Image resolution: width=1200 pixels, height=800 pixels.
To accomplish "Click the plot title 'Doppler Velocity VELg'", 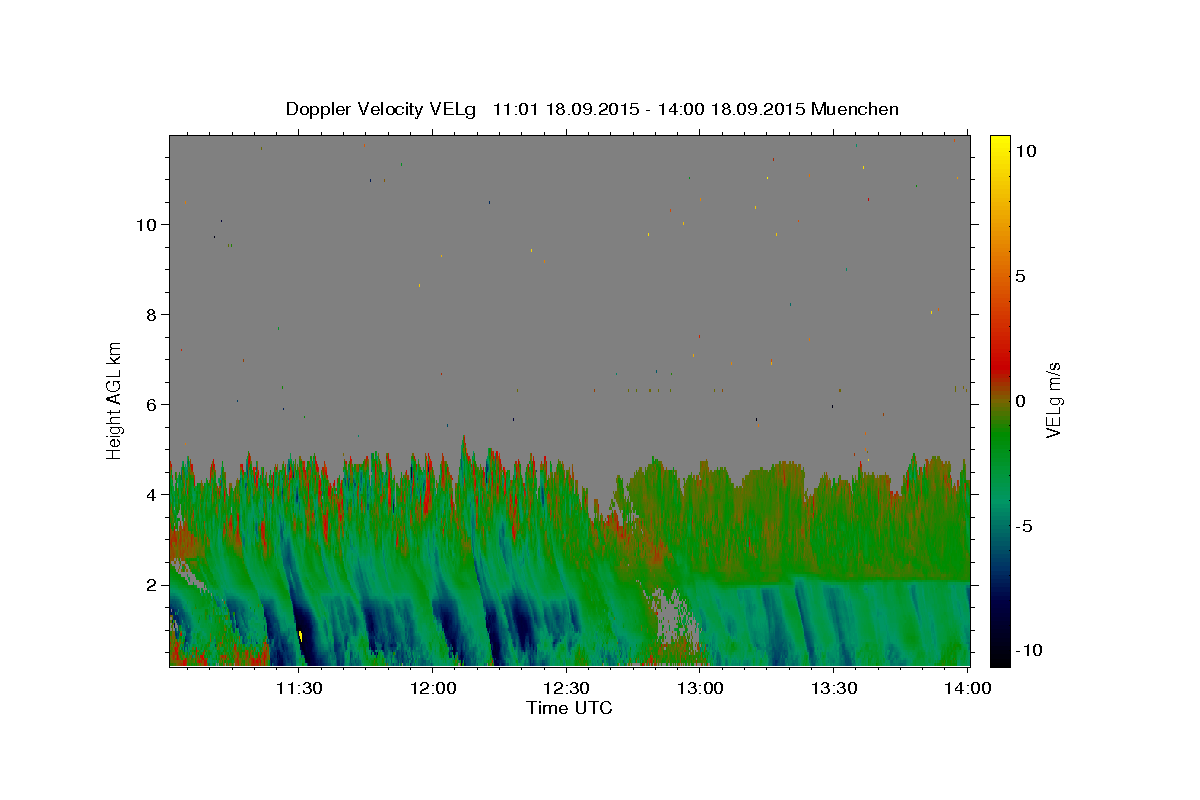I will coord(383,109).
